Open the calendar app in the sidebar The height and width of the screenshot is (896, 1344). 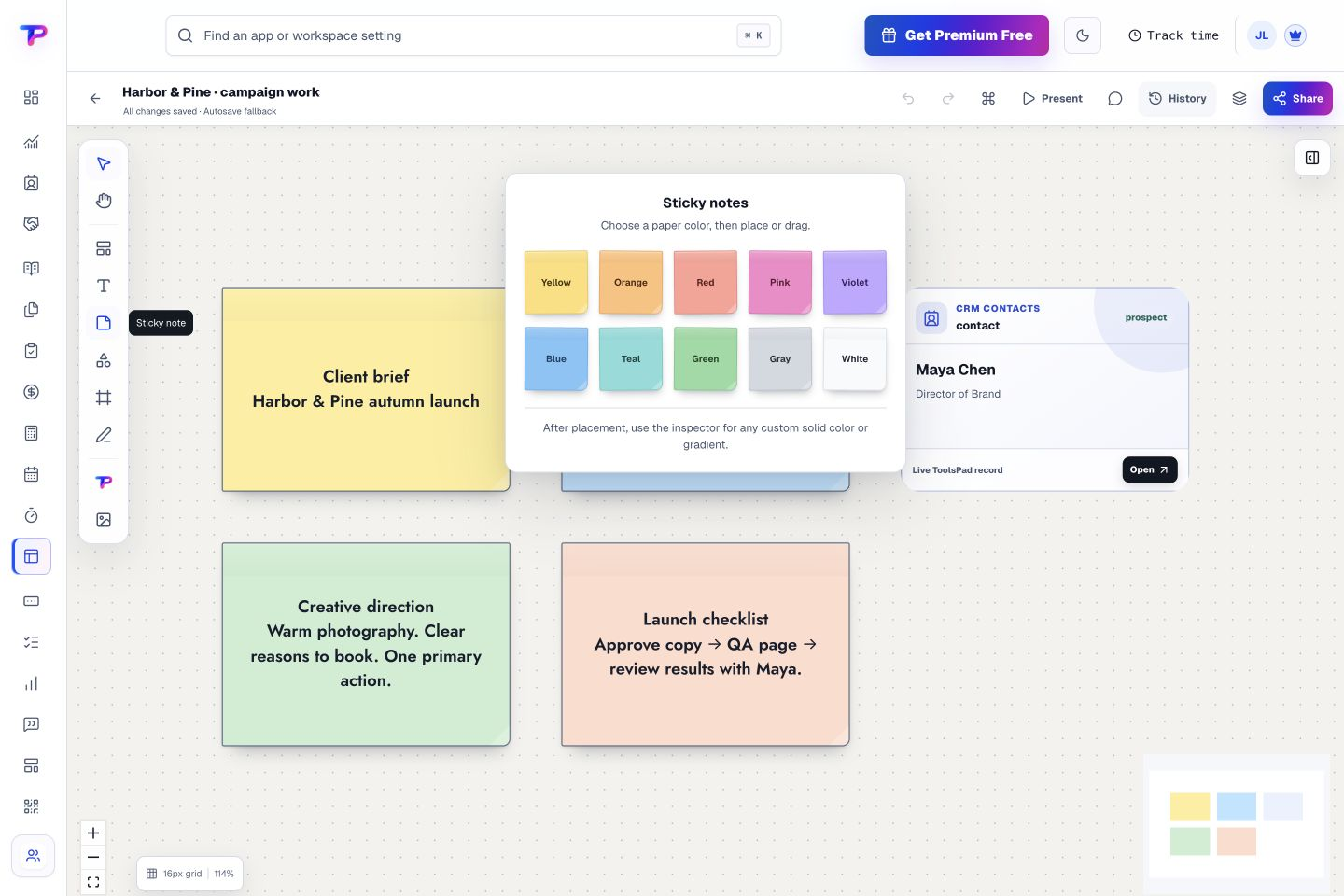point(32,474)
